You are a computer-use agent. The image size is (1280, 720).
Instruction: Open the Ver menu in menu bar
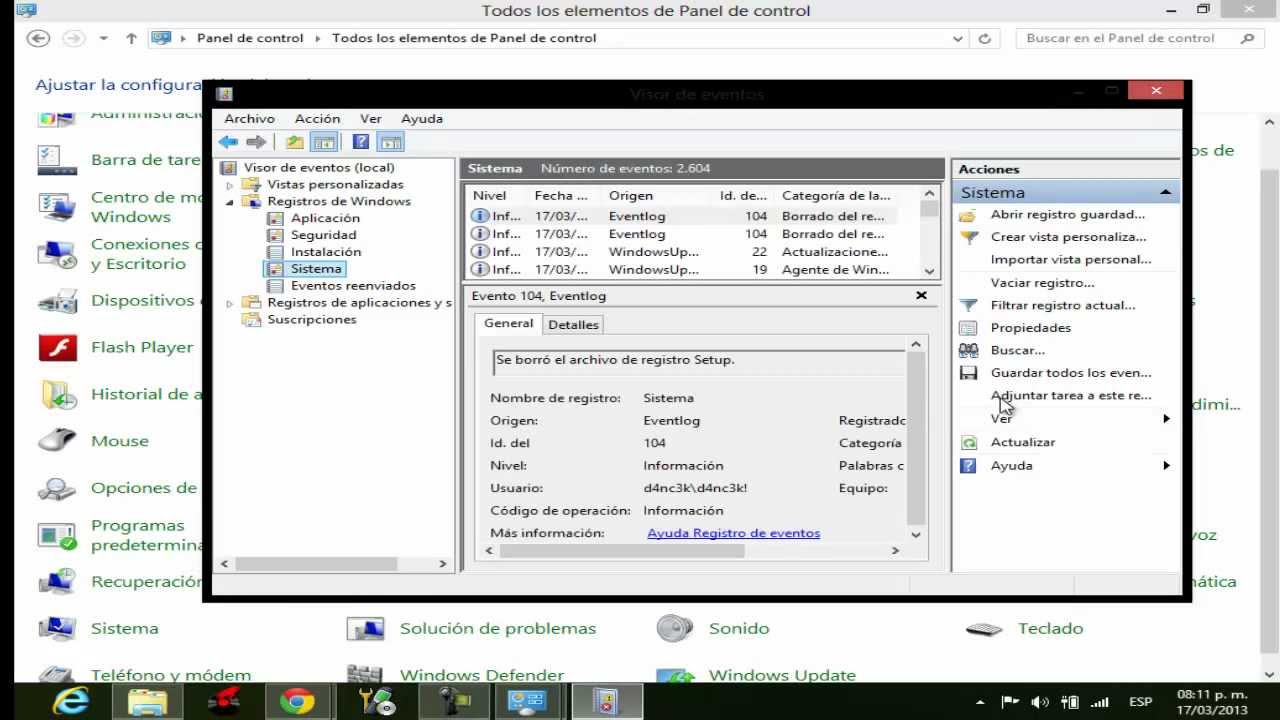371,118
